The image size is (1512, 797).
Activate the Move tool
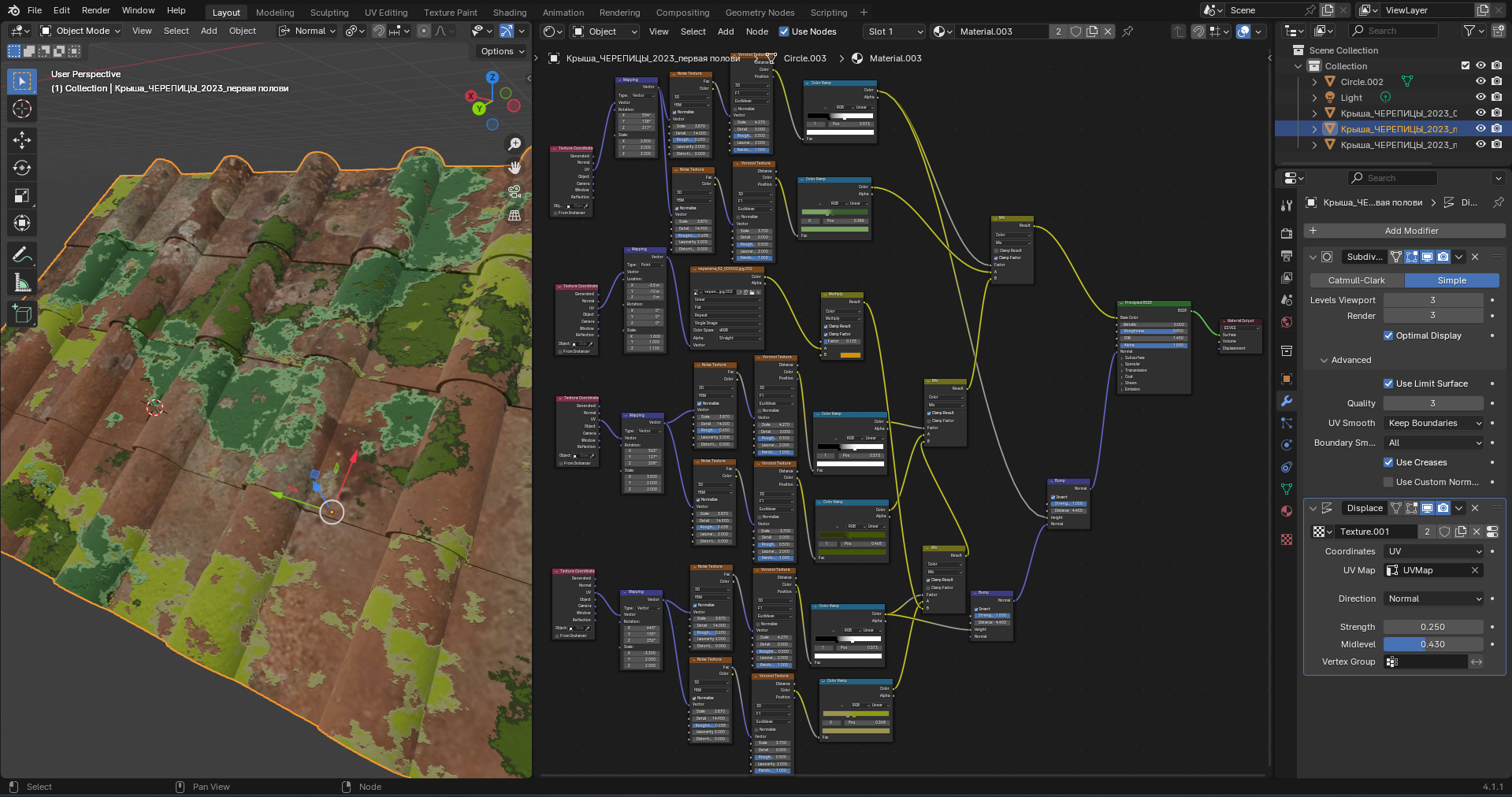22,140
